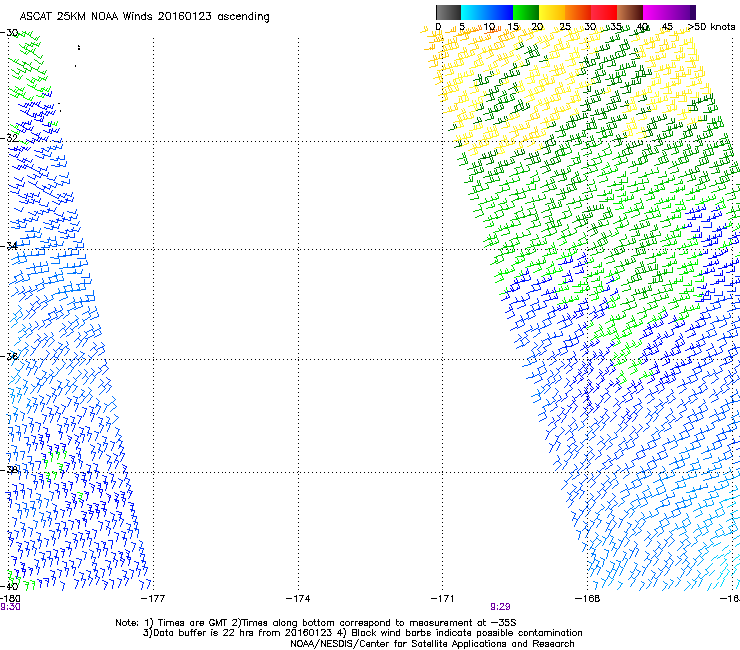The image size is (740, 650).
Task: Click the -180 longitude axis label
Action: click(10, 599)
